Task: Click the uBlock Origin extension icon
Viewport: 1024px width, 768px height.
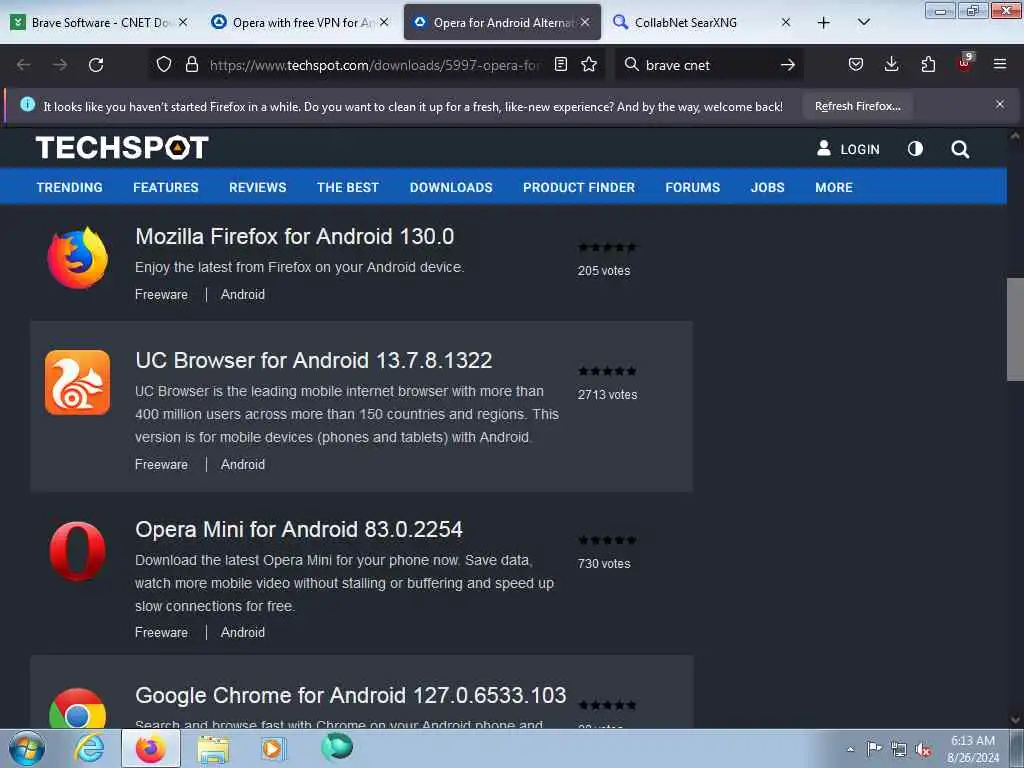Action: (965, 63)
